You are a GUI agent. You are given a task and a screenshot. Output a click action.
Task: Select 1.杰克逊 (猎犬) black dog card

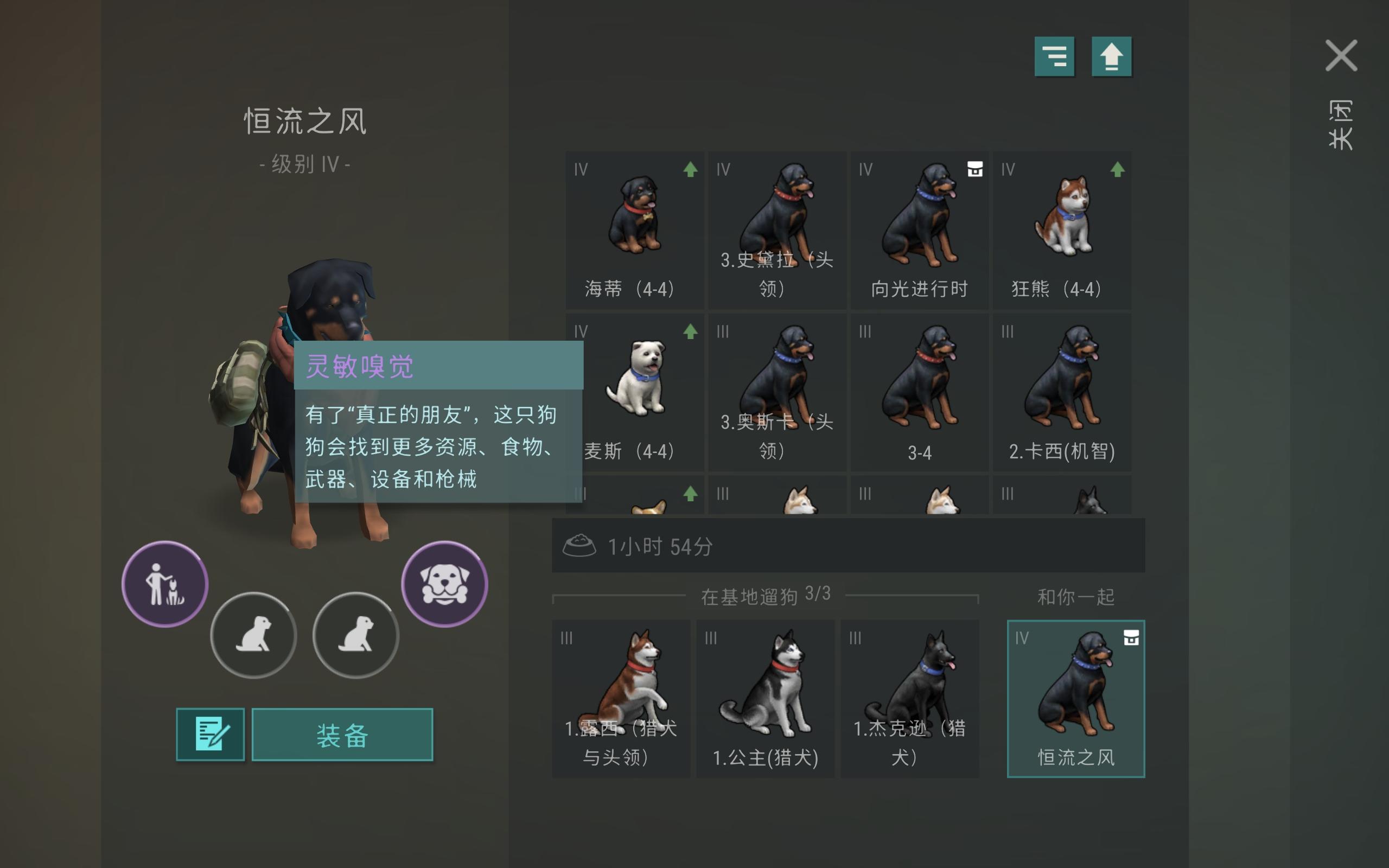(910, 699)
